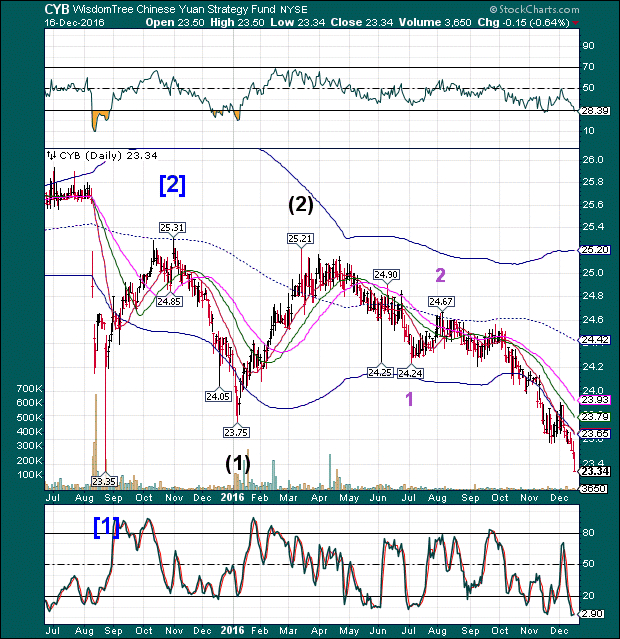Click the purple 2 wave label

pos(440,275)
